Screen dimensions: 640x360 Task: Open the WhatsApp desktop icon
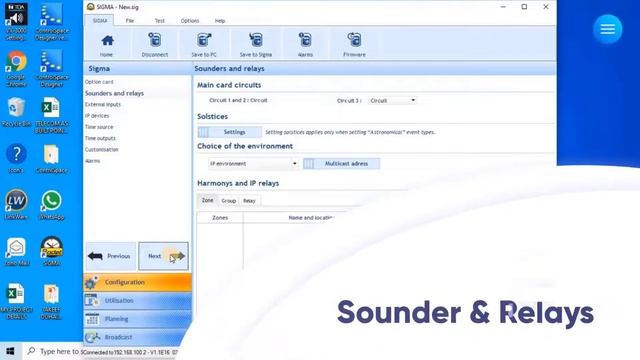pos(51,205)
